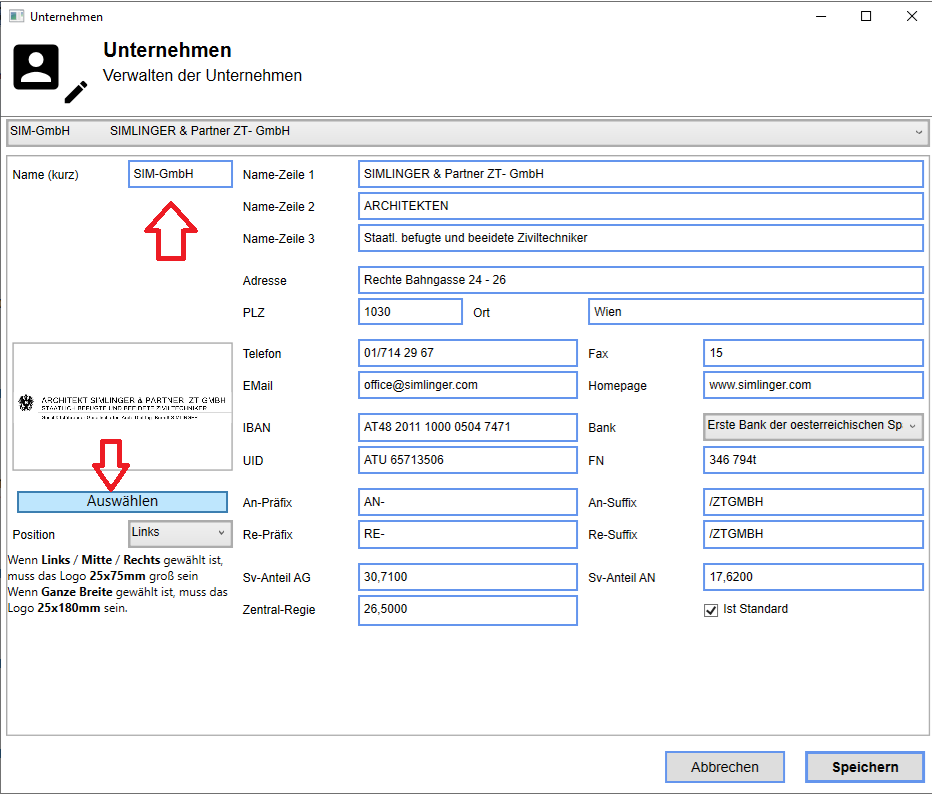
Task: Click the Sv-Anteil AG field
Action: 467,577
